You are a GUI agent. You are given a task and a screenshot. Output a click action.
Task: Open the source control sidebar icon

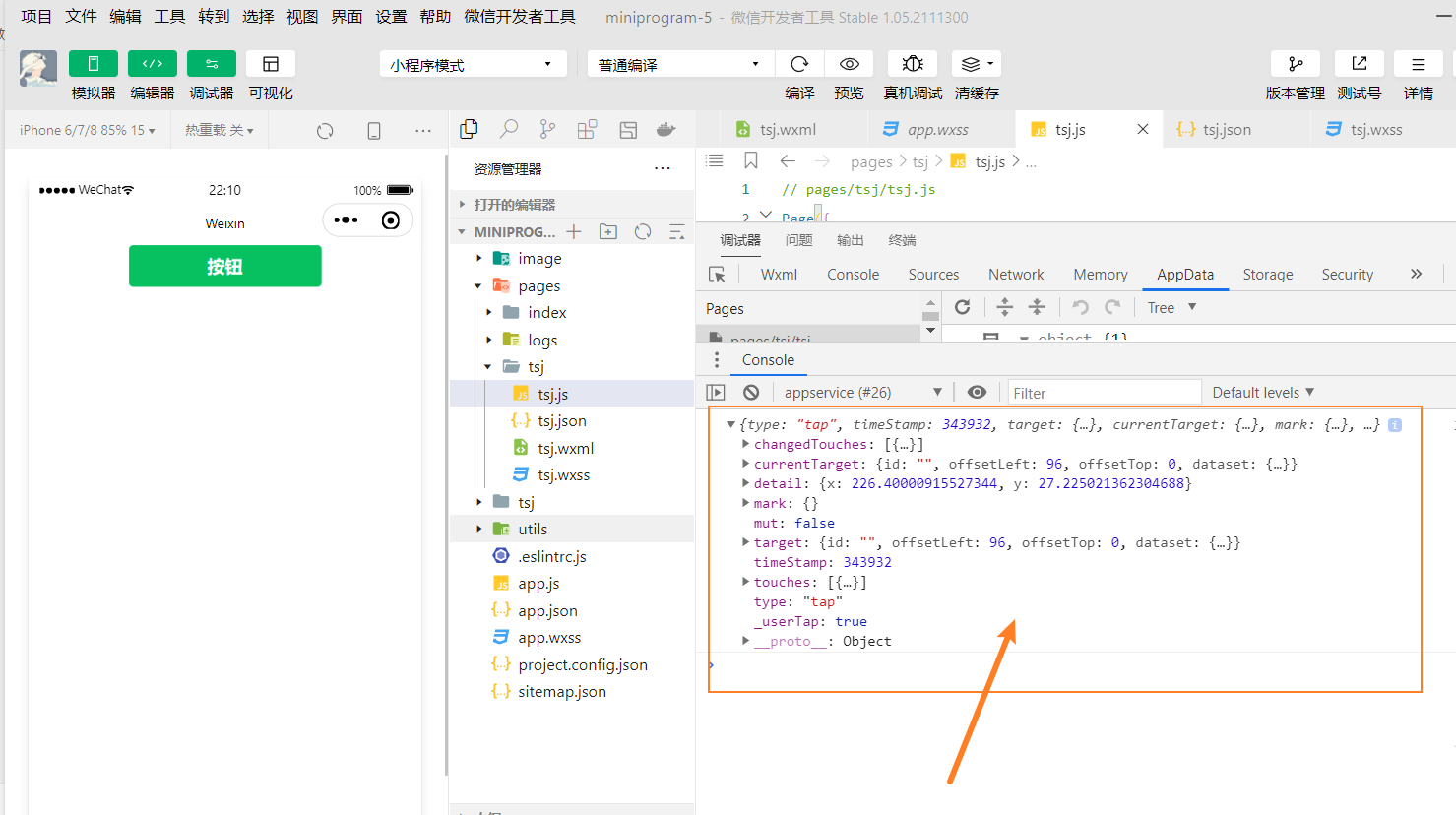(x=547, y=129)
